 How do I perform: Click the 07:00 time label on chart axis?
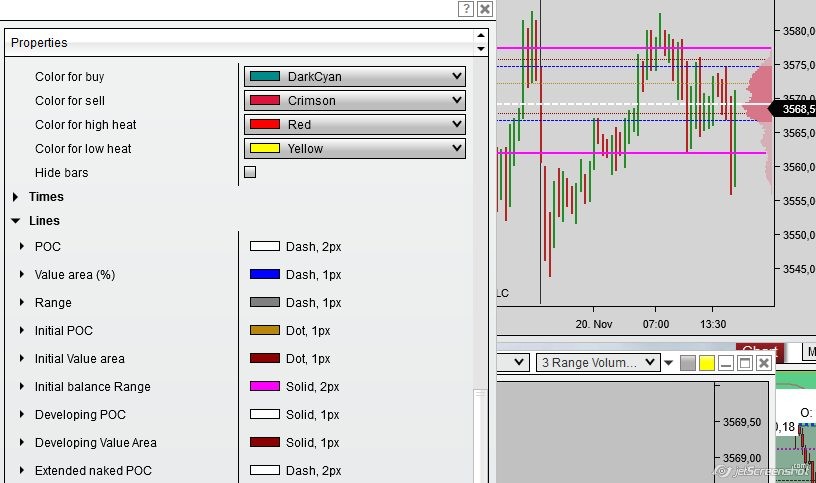656,324
